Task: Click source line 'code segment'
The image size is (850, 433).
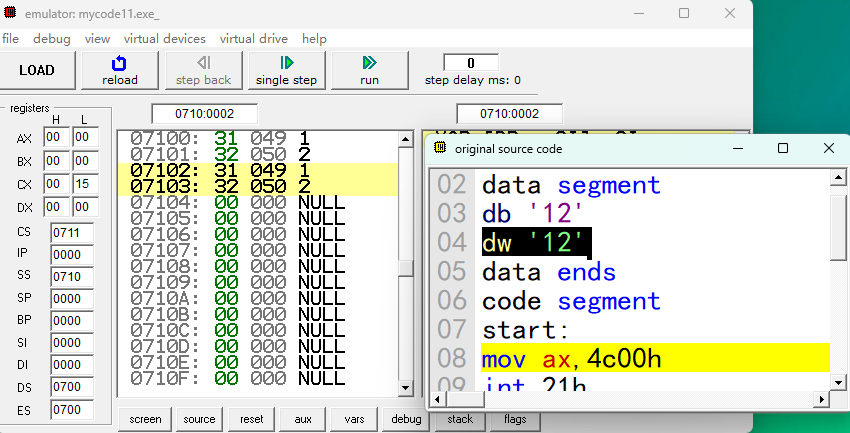Action: tap(571, 301)
